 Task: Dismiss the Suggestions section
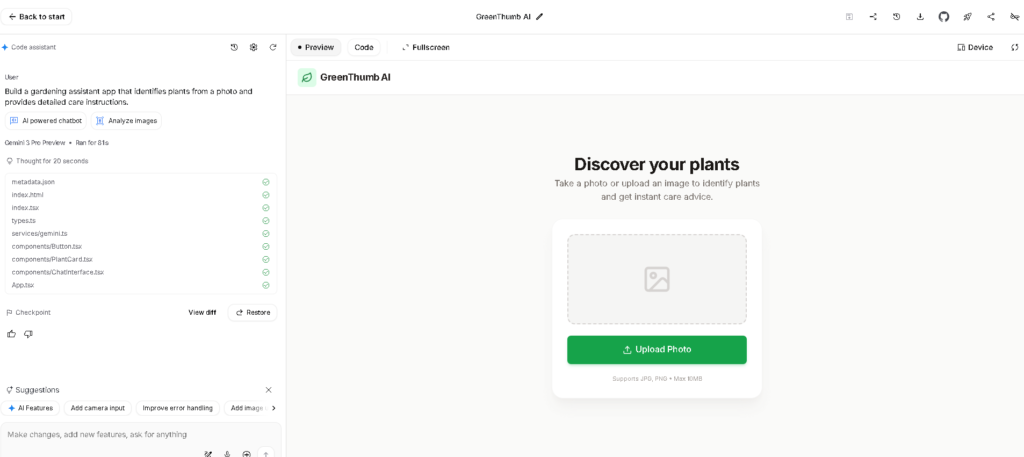point(268,390)
